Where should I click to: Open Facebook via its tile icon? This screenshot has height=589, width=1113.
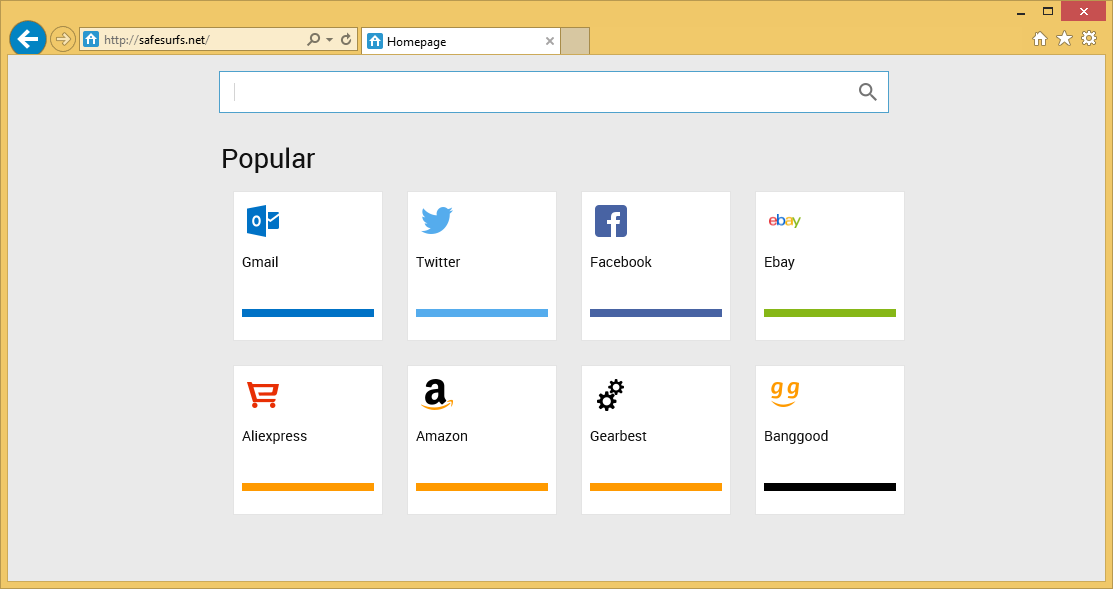[610, 221]
